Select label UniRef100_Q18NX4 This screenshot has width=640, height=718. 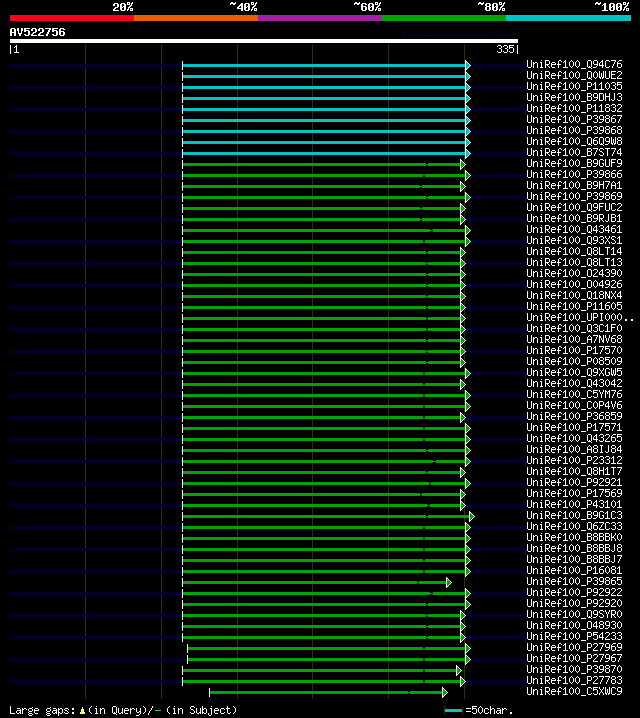coord(574,295)
